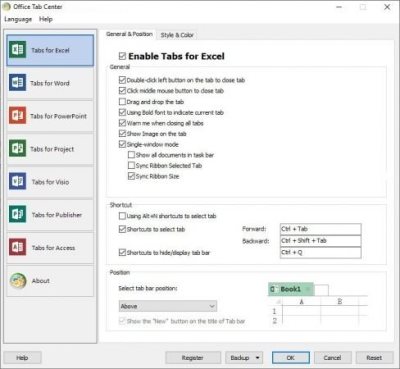Open the Backup button dropdown arrow
Screen dimensions: 400x369
[257, 358]
